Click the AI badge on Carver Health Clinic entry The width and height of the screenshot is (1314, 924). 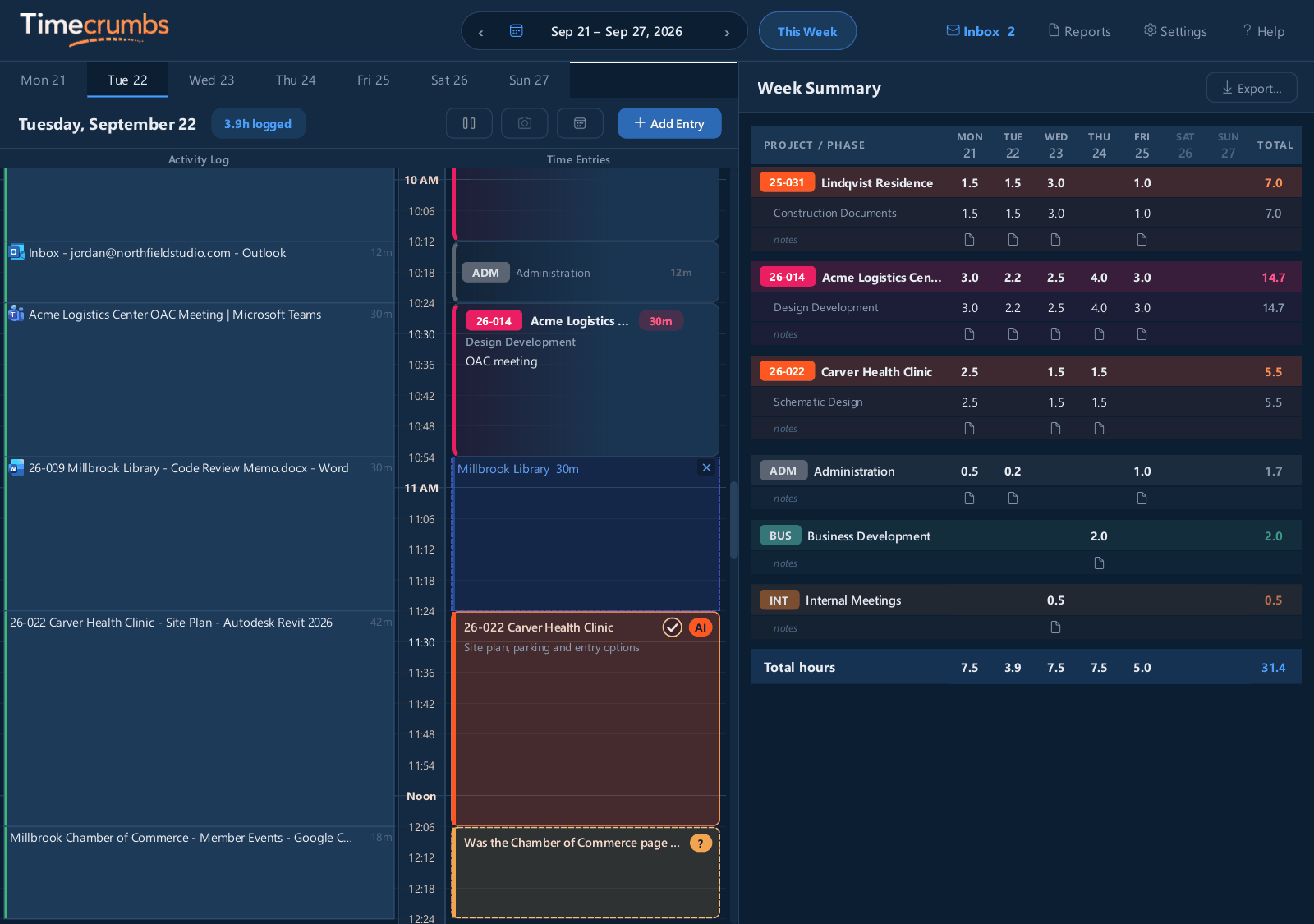(701, 627)
